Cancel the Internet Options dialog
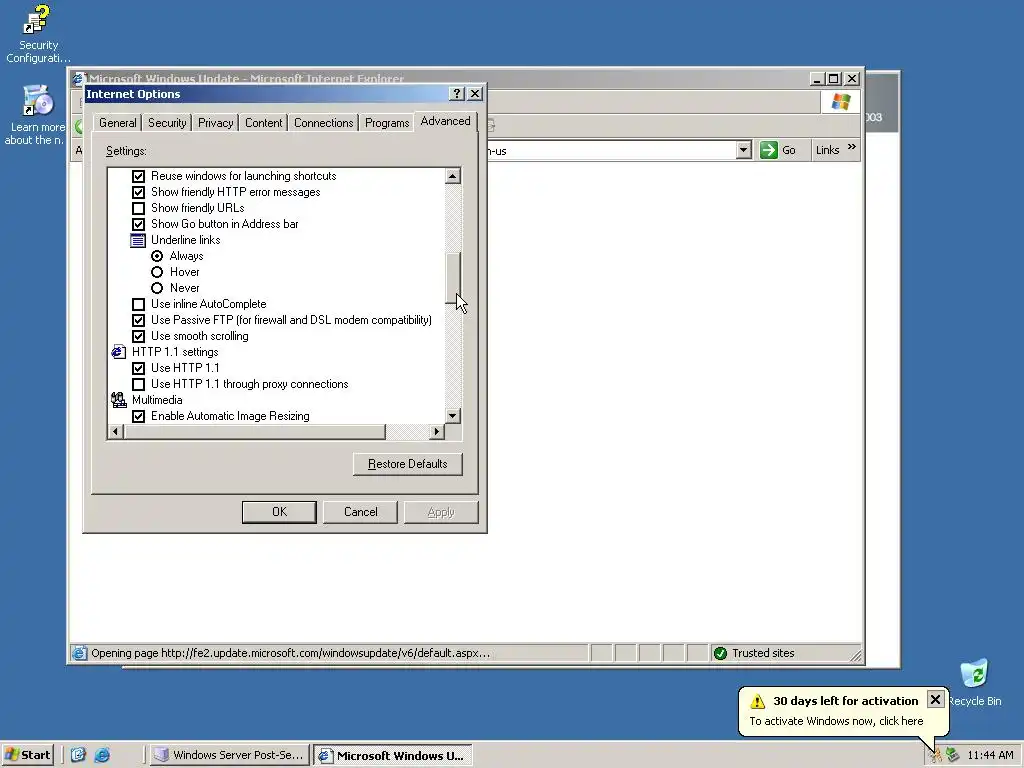The width and height of the screenshot is (1024, 768). coord(360,512)
